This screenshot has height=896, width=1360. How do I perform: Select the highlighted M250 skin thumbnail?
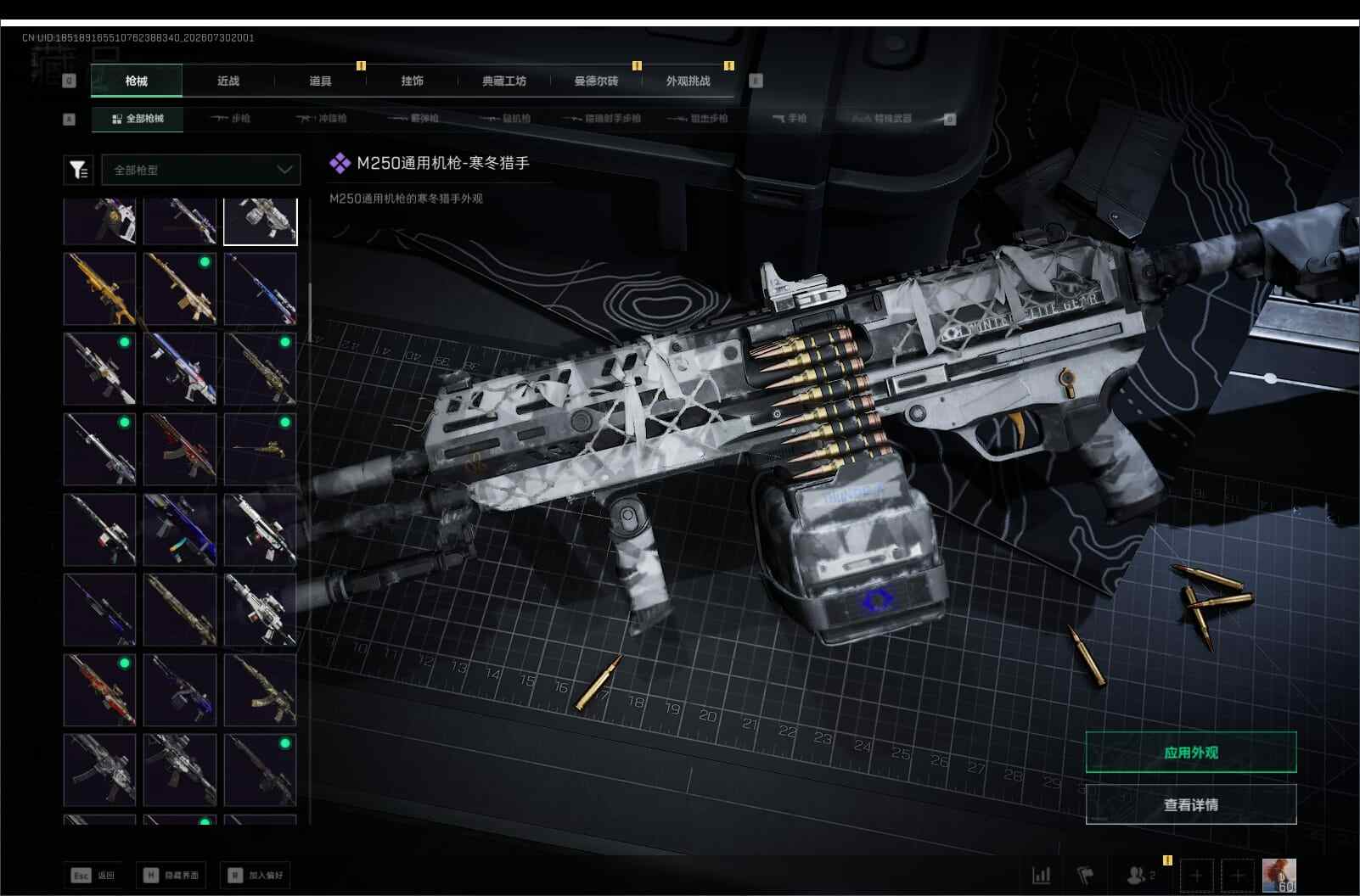[261, 221]
